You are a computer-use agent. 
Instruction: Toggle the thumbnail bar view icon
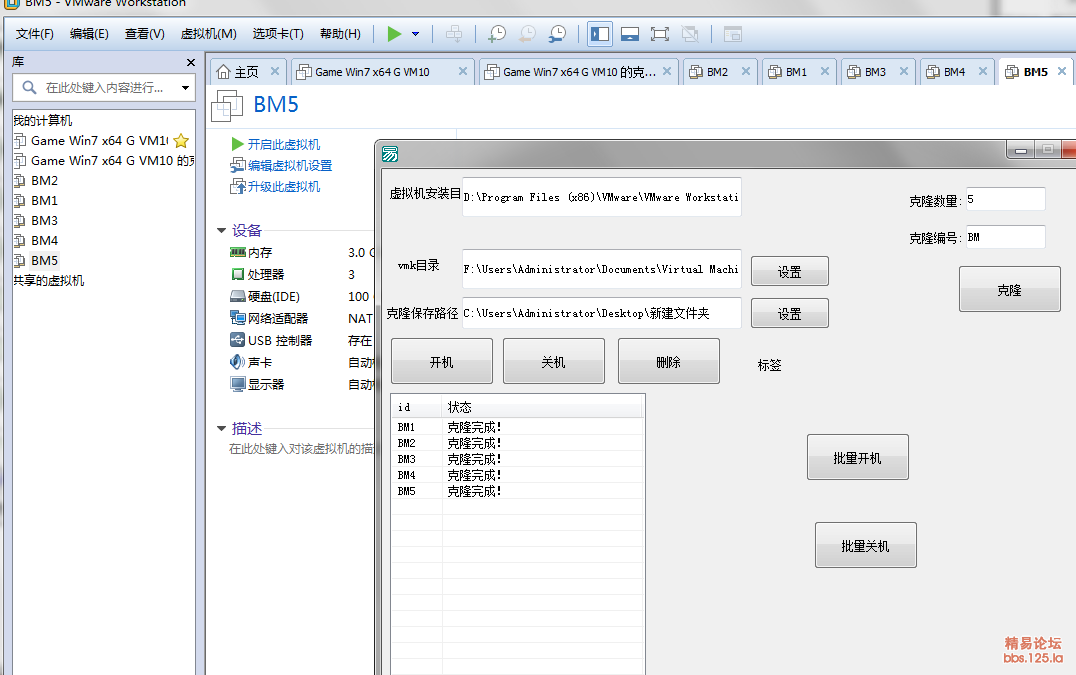(x=630, y=34)
